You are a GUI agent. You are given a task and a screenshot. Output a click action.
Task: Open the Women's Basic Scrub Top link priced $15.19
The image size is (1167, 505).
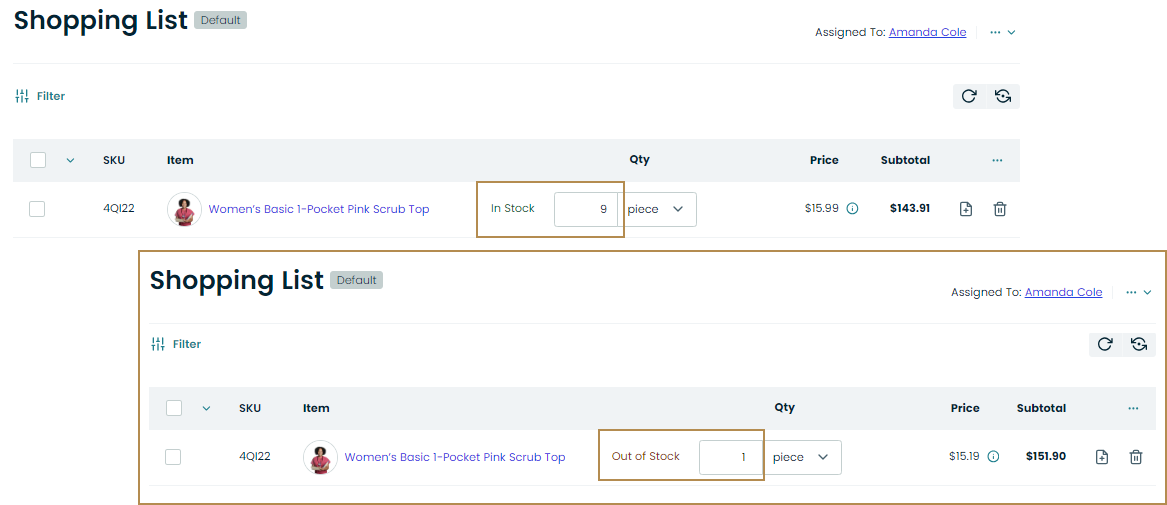[x=455, y=457]
